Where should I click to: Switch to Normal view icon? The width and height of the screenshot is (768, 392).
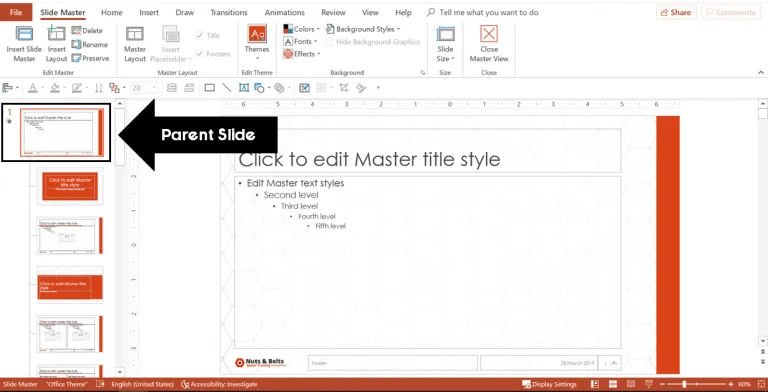tap(595, 385)
